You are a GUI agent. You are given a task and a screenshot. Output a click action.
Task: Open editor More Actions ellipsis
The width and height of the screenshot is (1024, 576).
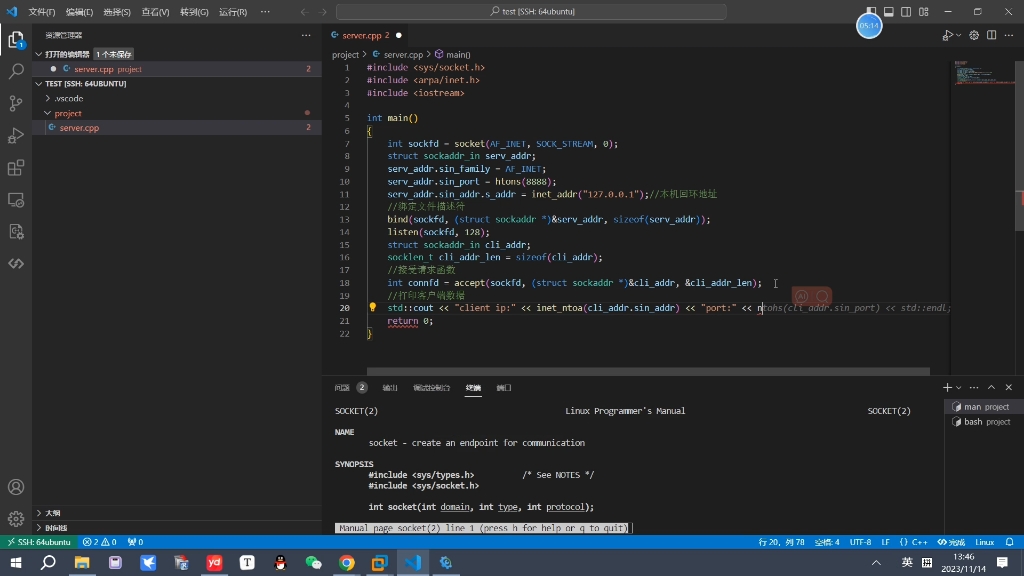1009,35
